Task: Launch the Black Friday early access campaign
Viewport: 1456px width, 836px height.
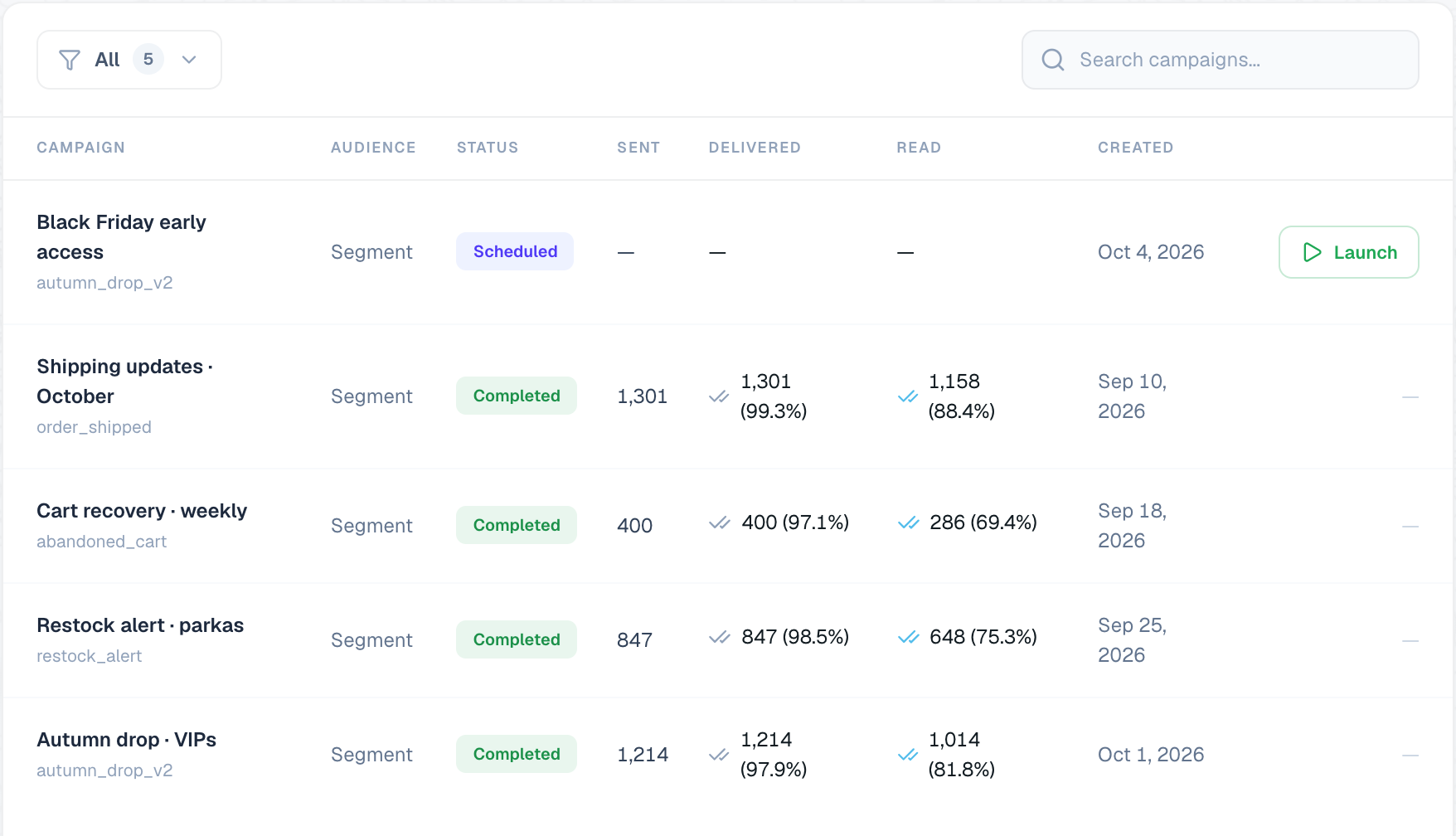Action: point(1349,252)
